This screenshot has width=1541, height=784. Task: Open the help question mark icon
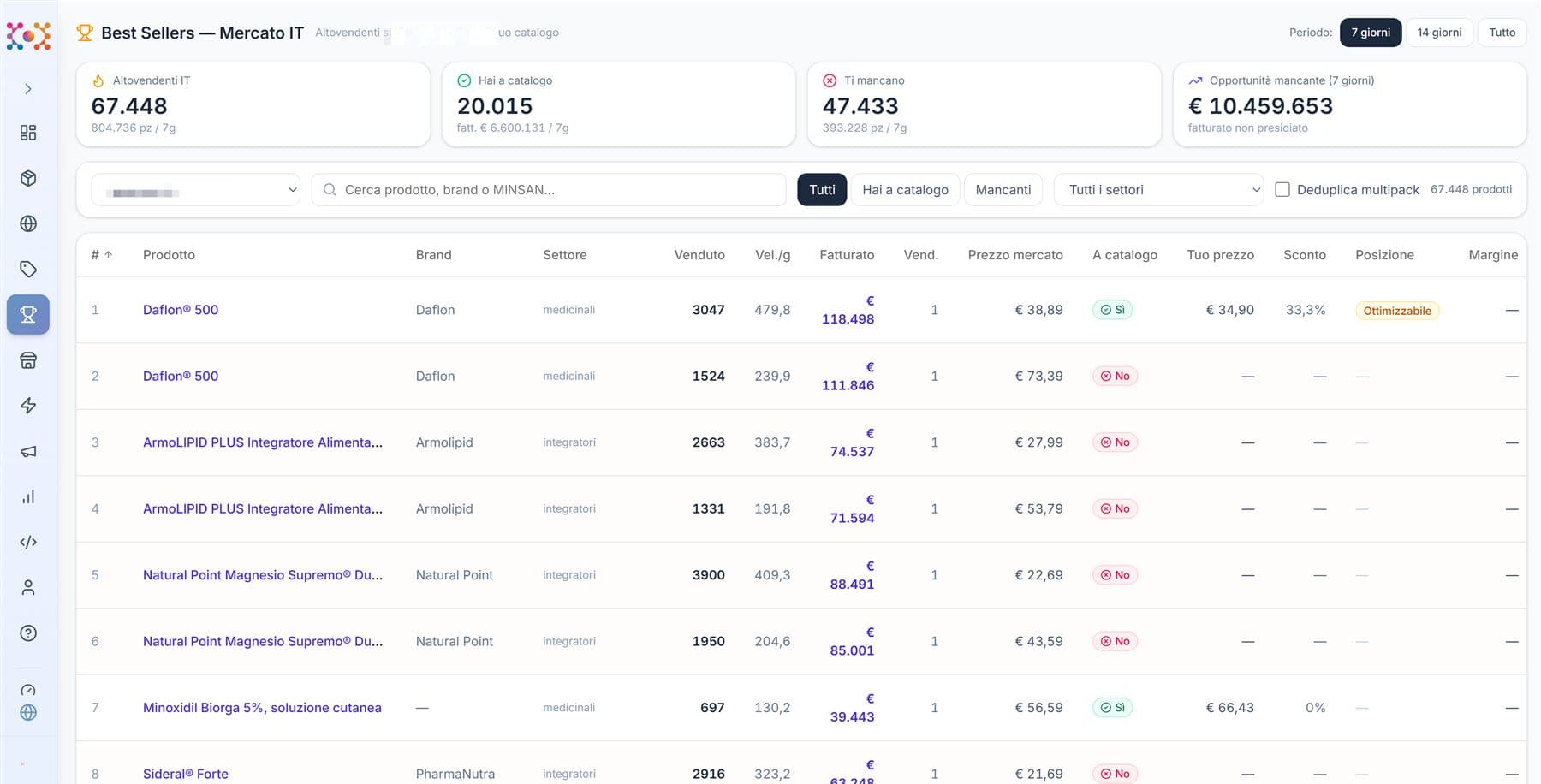(28, 633)
